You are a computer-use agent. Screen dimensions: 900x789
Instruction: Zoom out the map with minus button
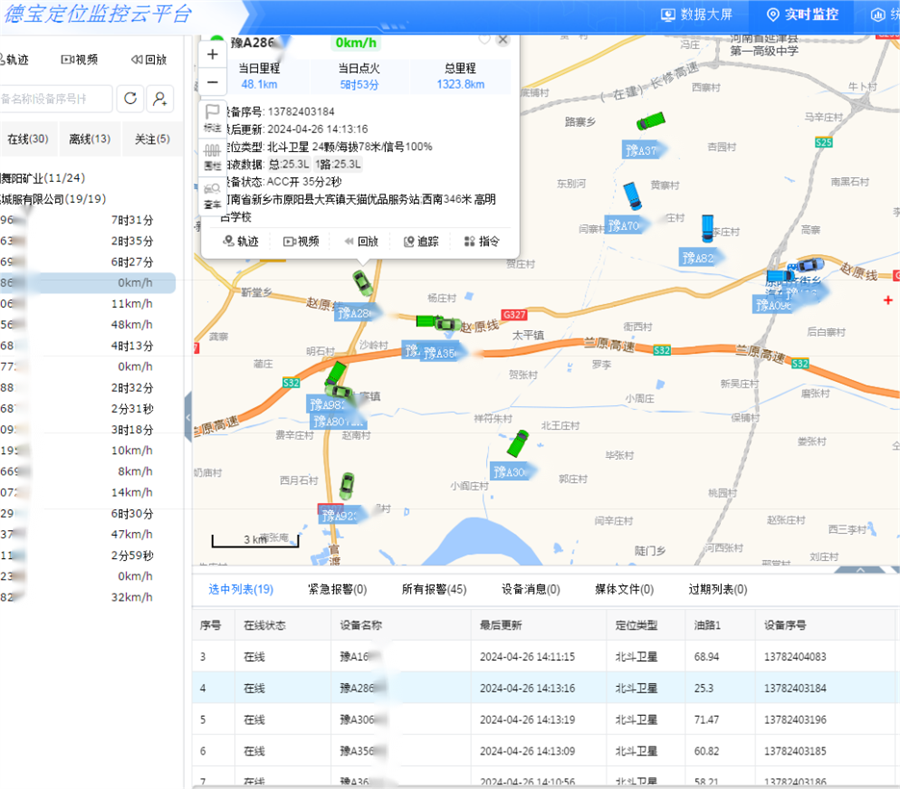coord(212,82)
